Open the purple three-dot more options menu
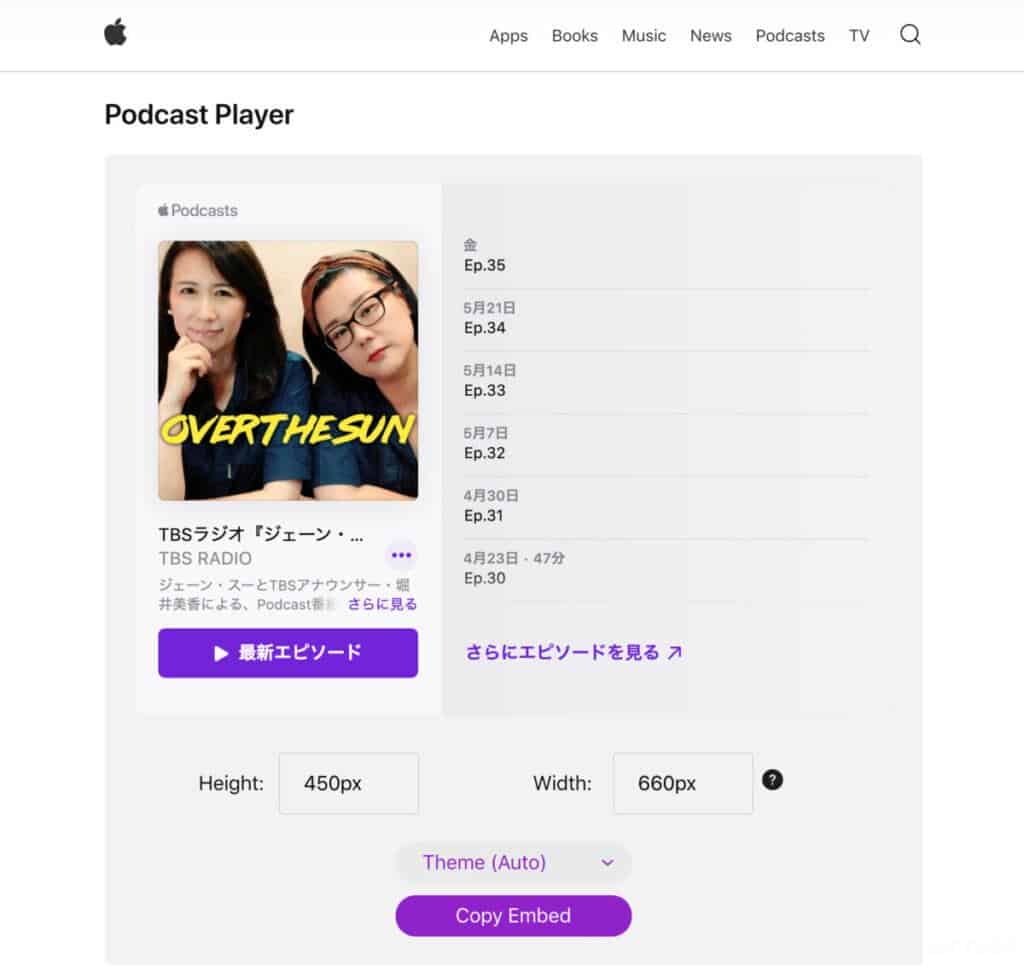The image size is (1024, 972). coord(401,555)
